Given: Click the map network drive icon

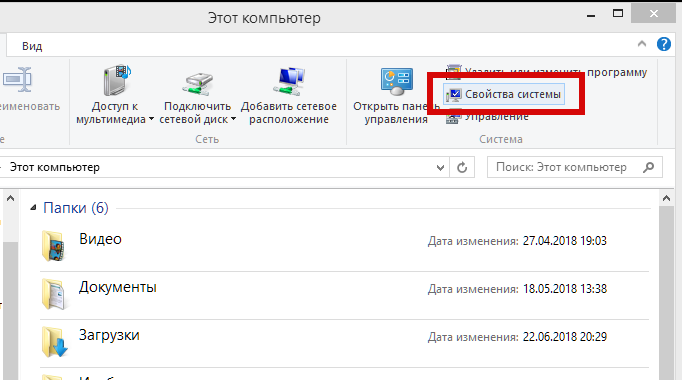Looking at the screenshot, I should [x=198, y=83].
